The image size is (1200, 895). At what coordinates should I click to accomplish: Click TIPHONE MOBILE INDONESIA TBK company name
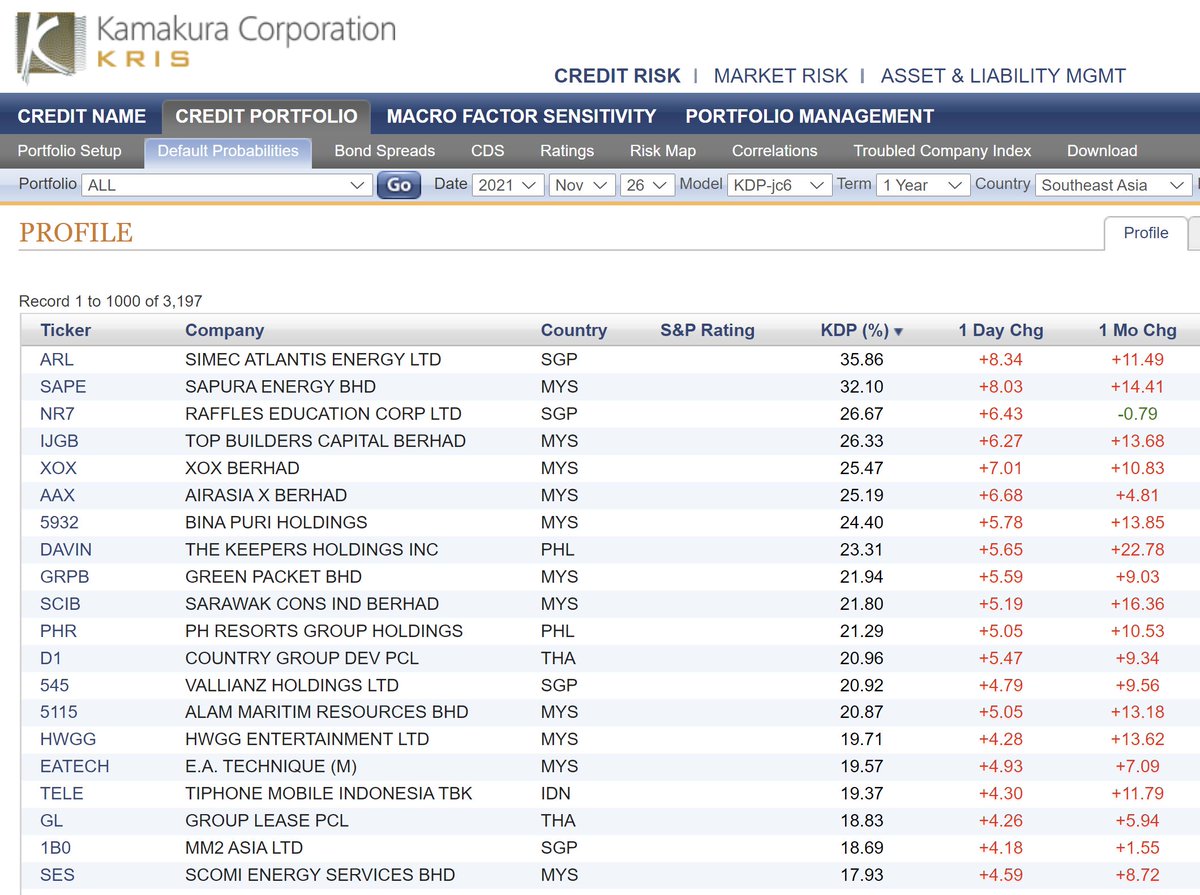click(x=329, y=793)
